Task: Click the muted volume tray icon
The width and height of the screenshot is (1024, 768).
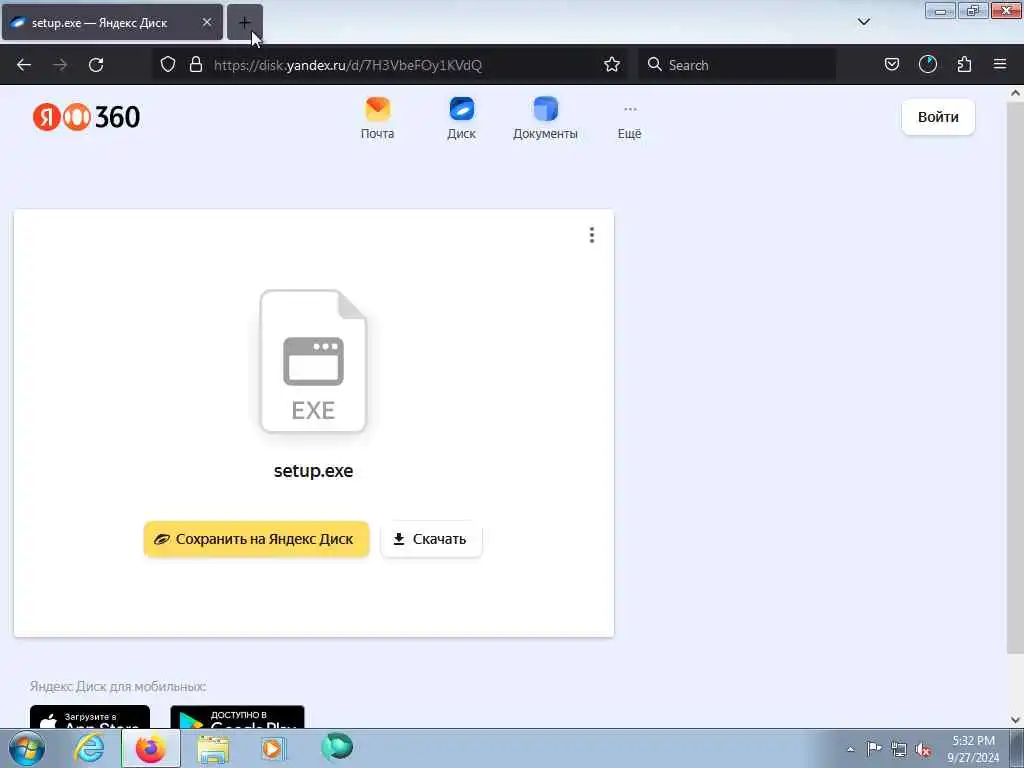Action: pos(923,750)
